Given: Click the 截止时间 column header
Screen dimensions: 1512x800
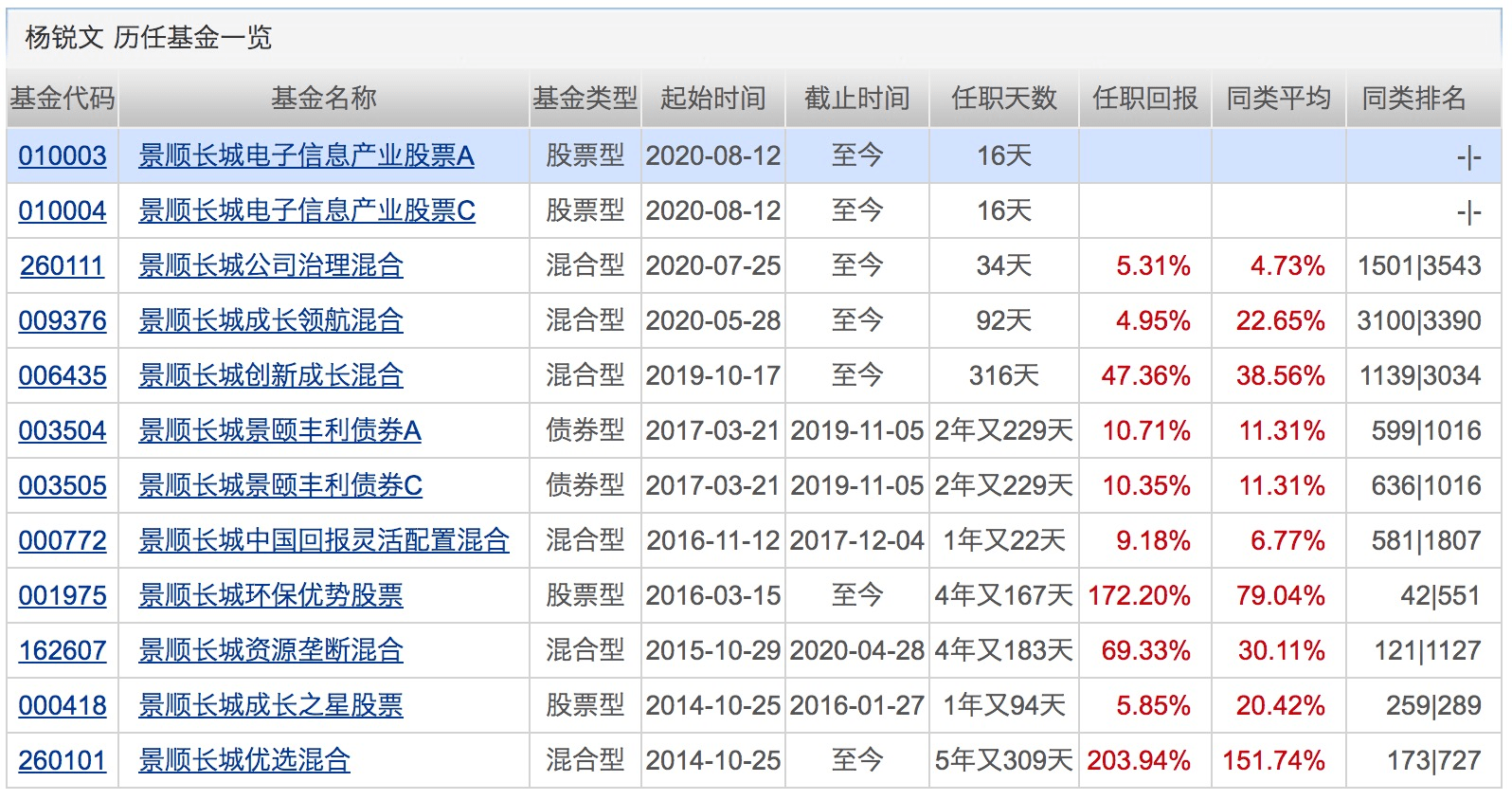Looking at the screenshot, I should point(857,99).
